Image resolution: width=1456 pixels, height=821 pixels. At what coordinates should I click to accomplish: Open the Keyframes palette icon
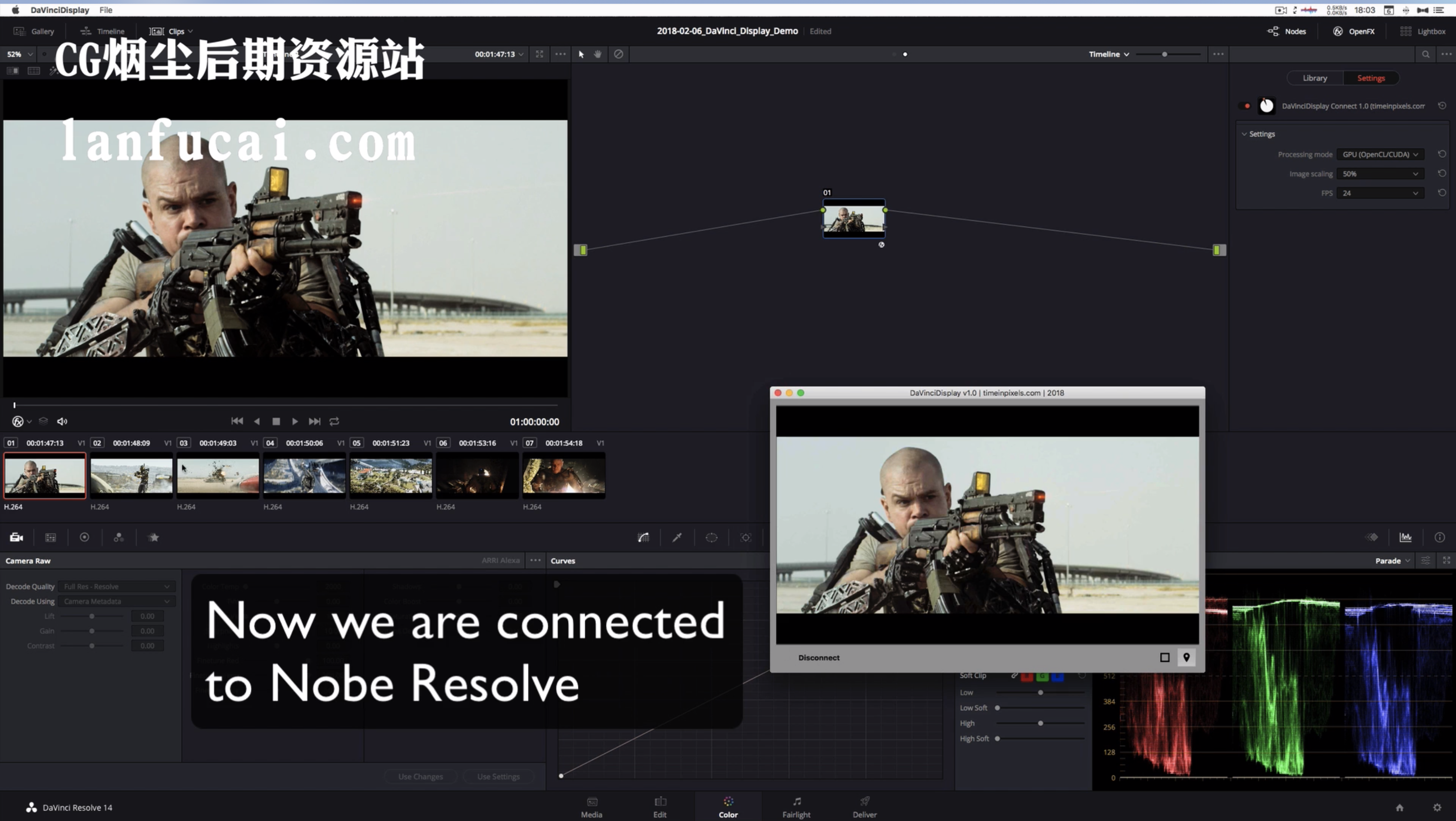1372,537
